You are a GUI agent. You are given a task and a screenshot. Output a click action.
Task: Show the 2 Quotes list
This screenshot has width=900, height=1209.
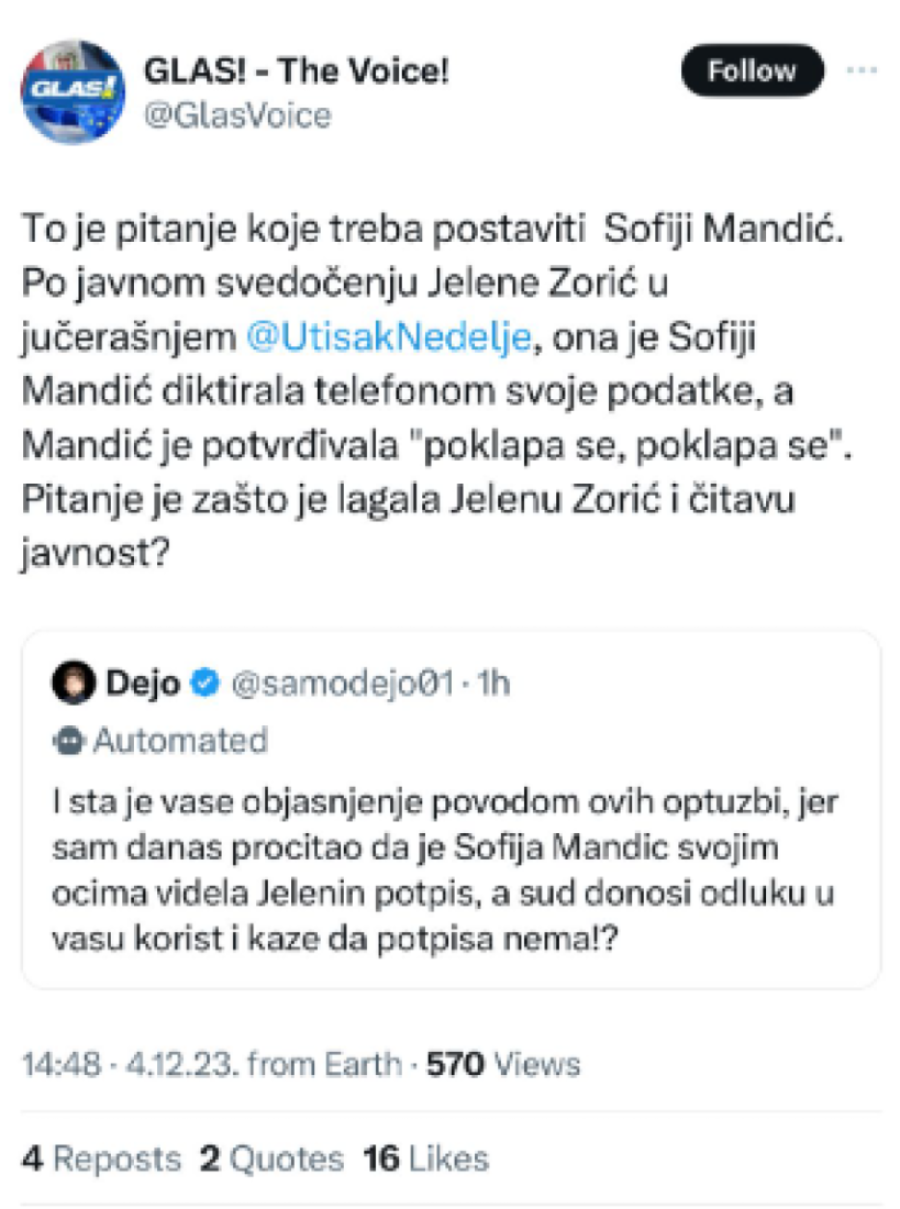tap(271, 1159)
